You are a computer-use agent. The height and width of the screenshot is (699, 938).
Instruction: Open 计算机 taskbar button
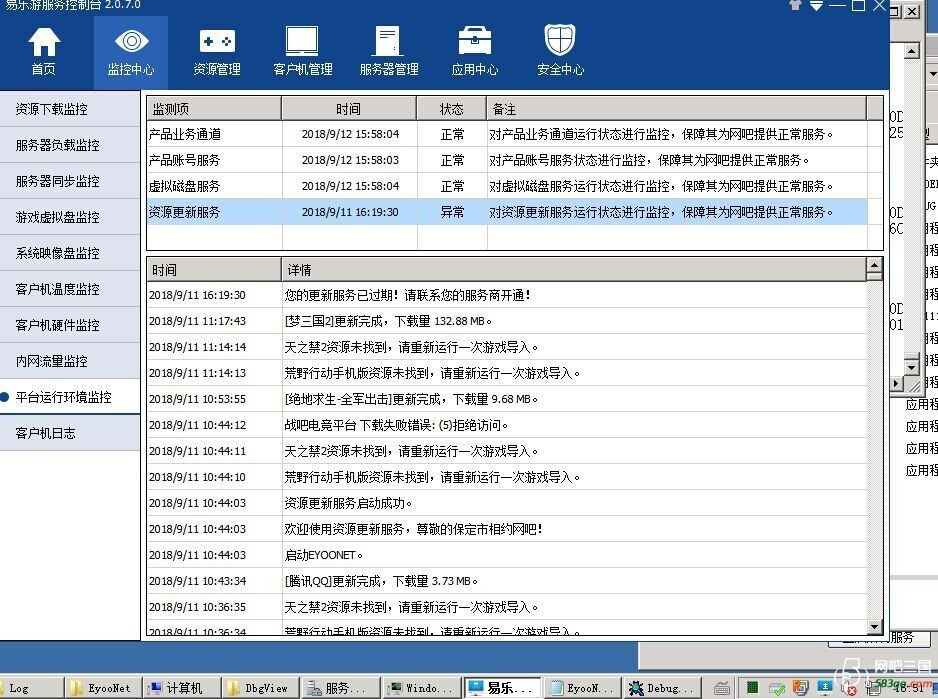(182, 688)
